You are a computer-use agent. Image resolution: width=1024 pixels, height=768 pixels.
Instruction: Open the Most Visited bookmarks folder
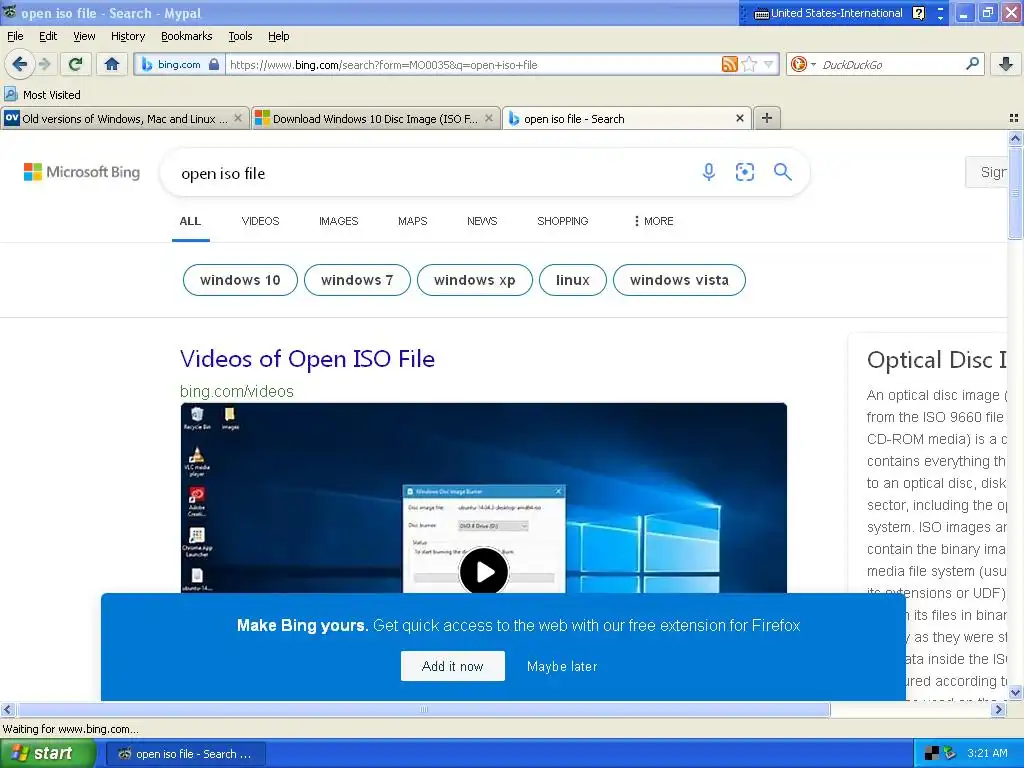coord(42,95)
